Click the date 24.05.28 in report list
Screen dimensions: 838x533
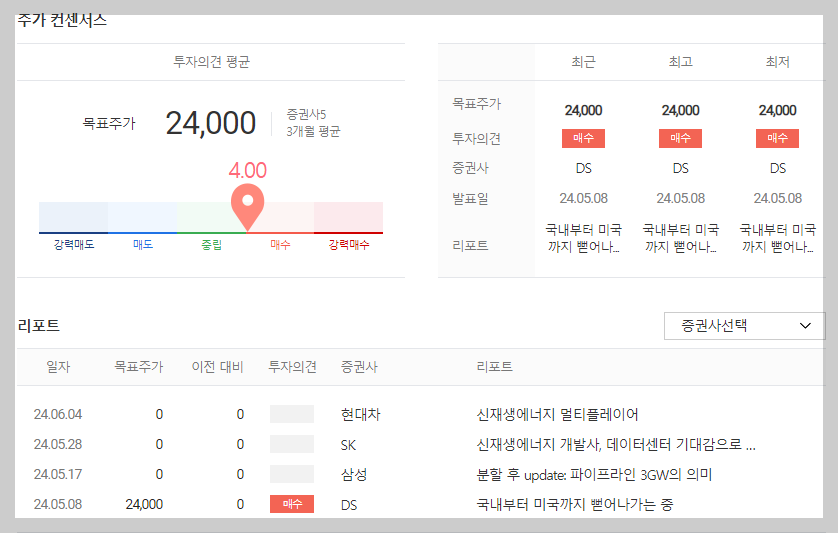(58, 444)
